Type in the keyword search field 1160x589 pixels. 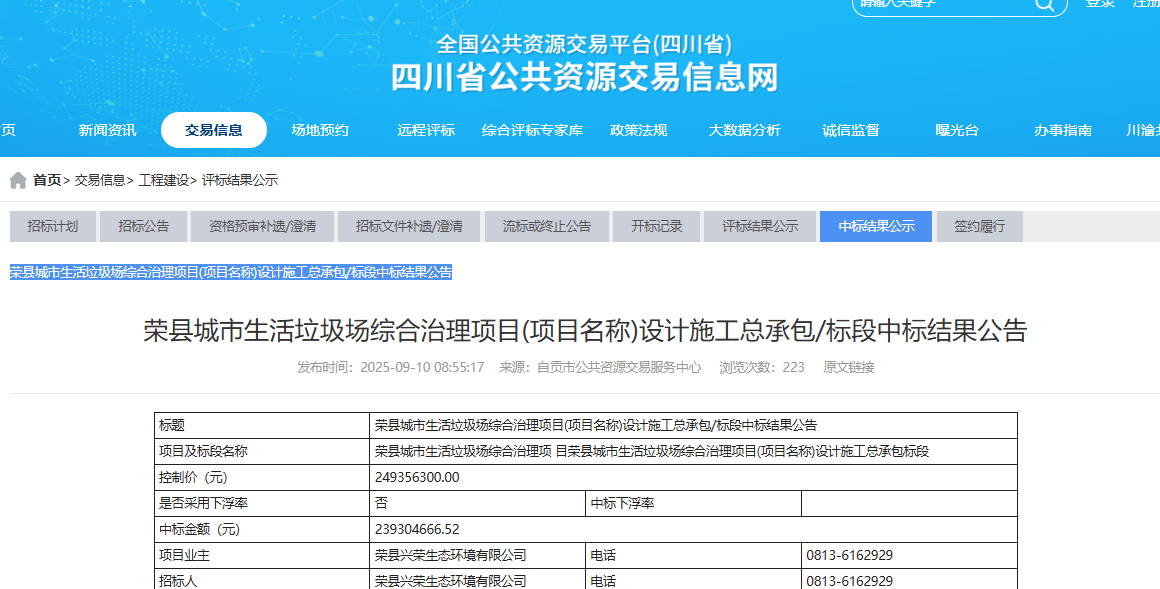(940, 4)
